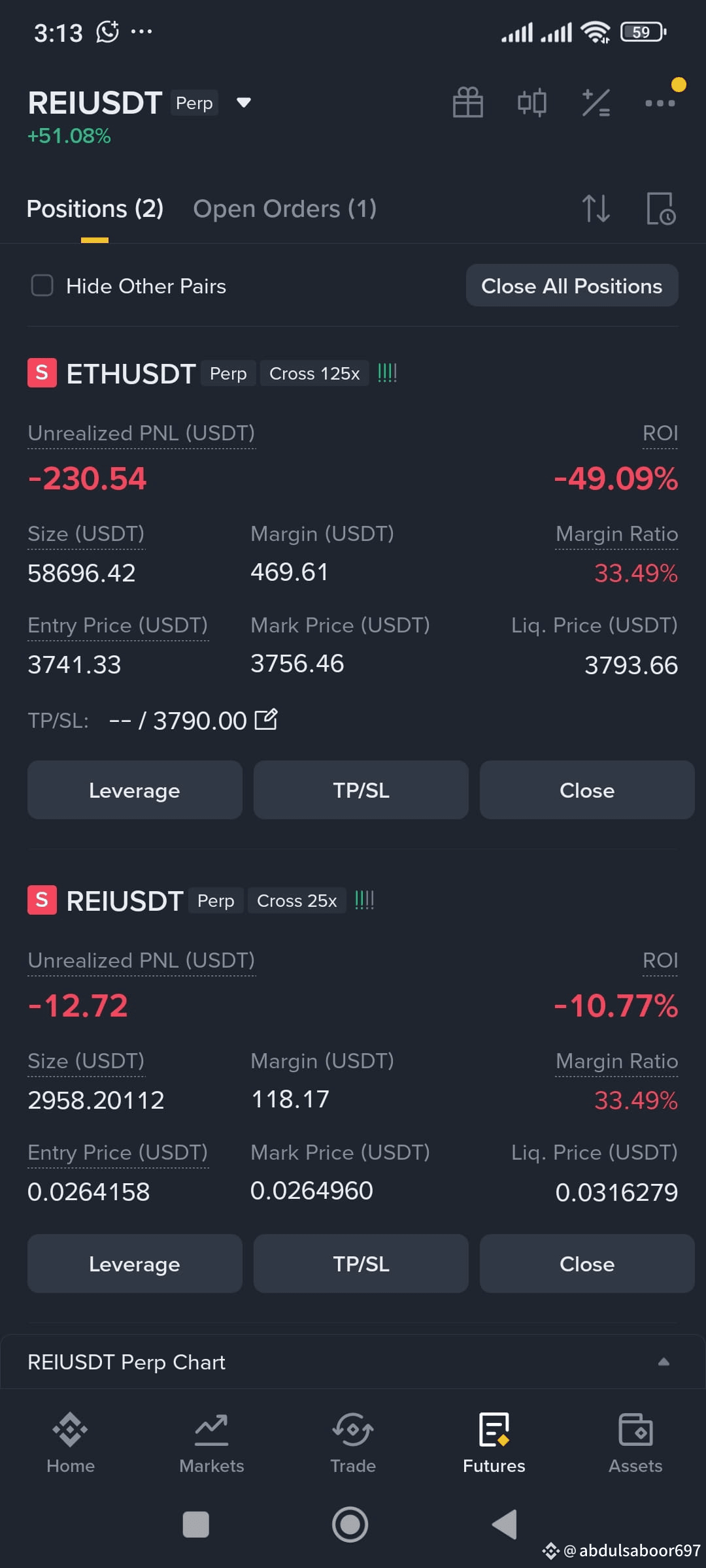
Task: Open the order history document icon
Action: click(661, 208)
